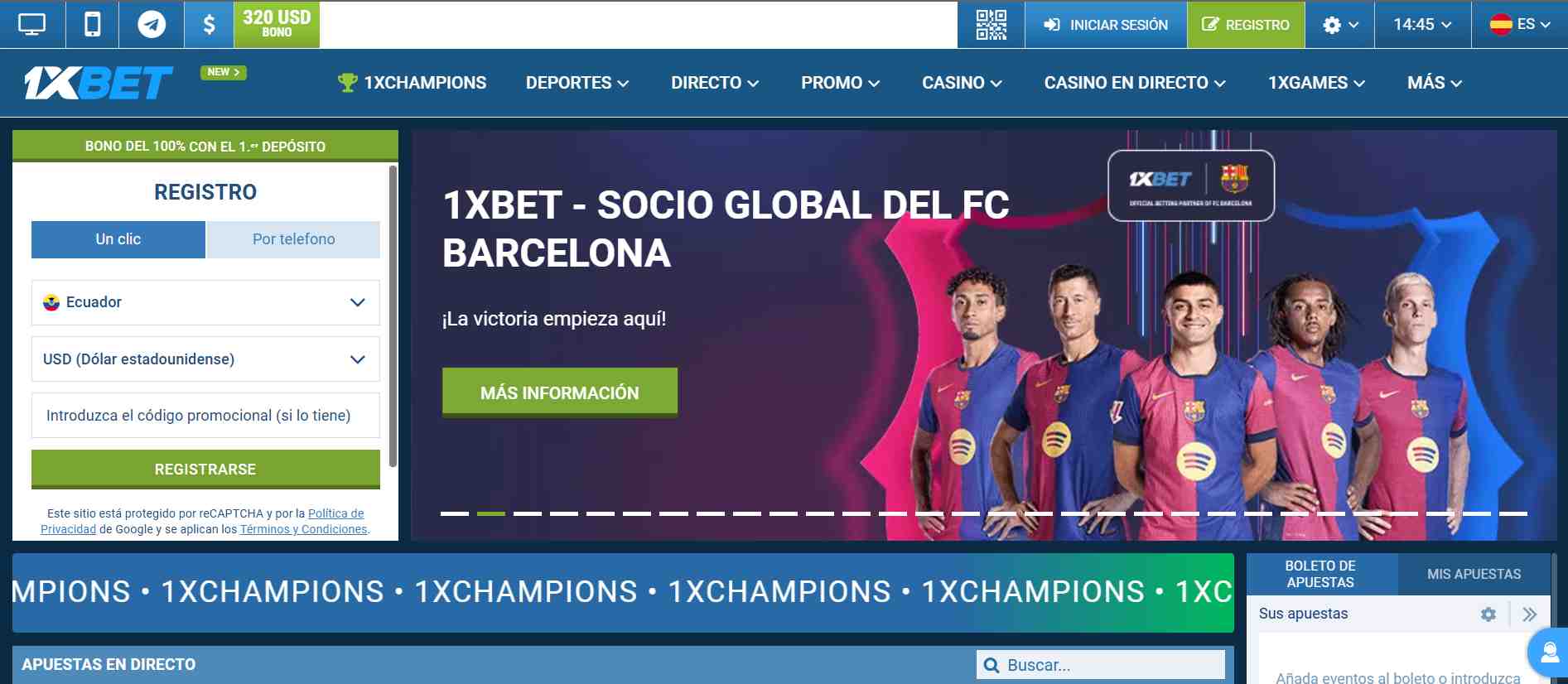
Task: Expand the Ecuador country dropdown
Action: [x=205, y=302]
